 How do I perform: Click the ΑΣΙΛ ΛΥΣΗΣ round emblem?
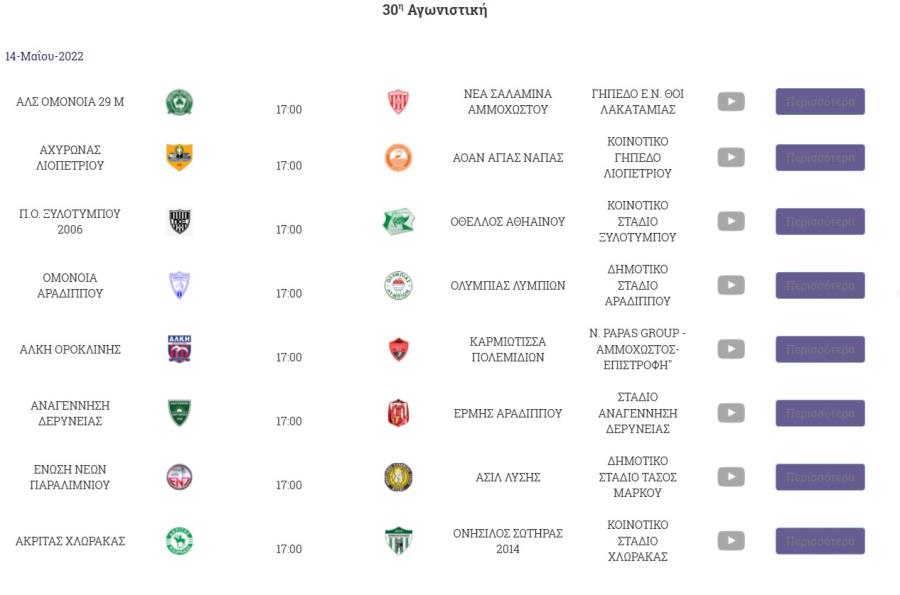pos(398,477)
